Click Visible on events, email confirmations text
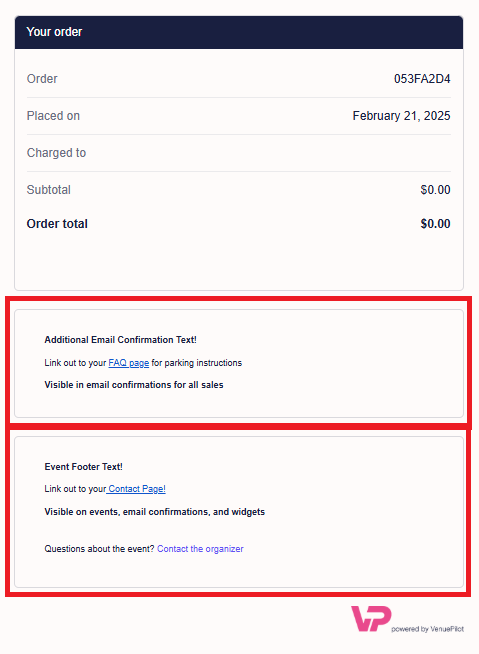 (155, 512)
